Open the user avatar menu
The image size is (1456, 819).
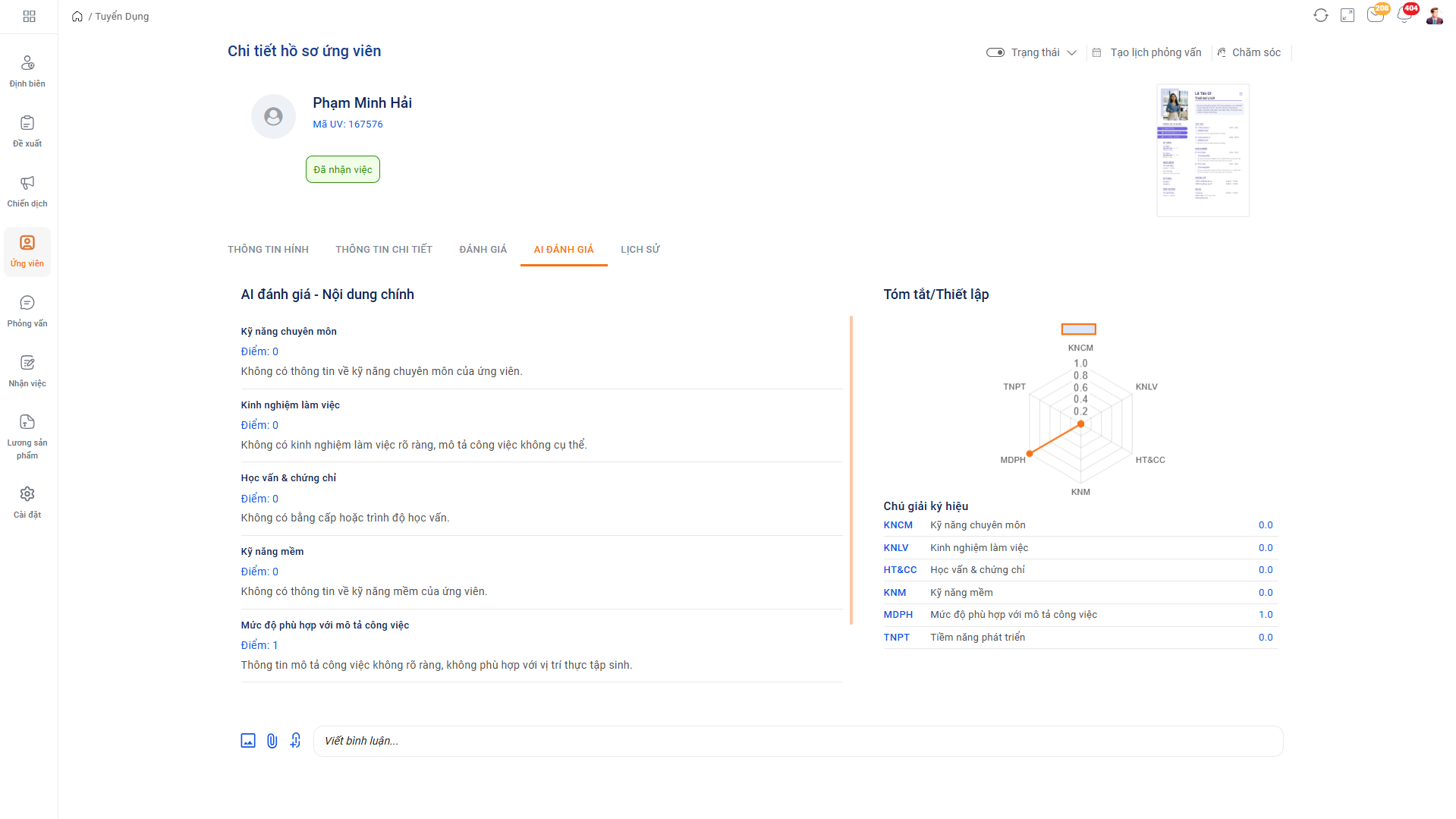coord(1434,16)
